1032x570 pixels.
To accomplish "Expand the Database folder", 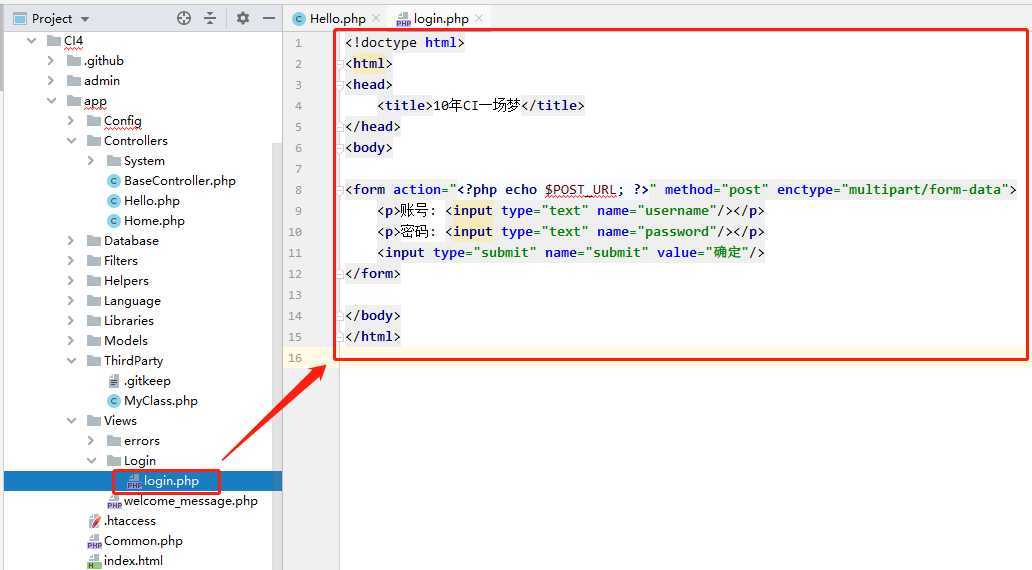I will pos(70,240).
